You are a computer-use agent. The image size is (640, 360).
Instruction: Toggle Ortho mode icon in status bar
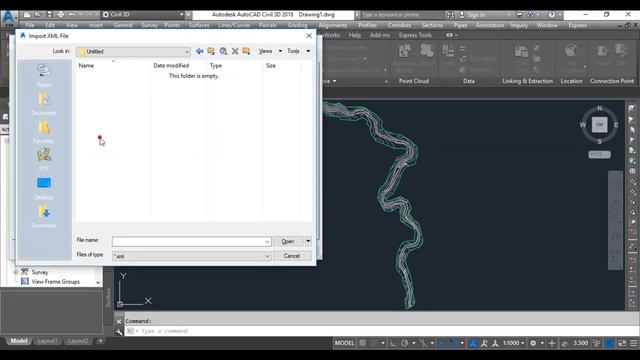[x=393, y=343]
